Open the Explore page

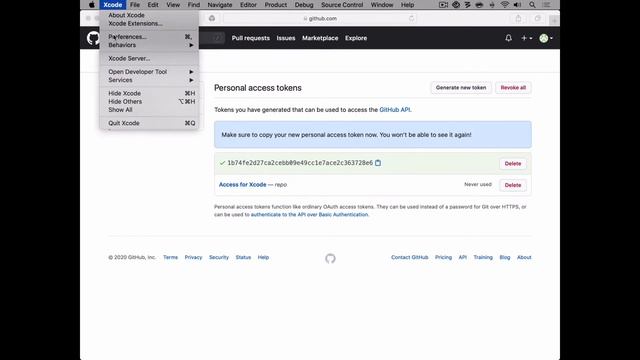click(356, 38)
